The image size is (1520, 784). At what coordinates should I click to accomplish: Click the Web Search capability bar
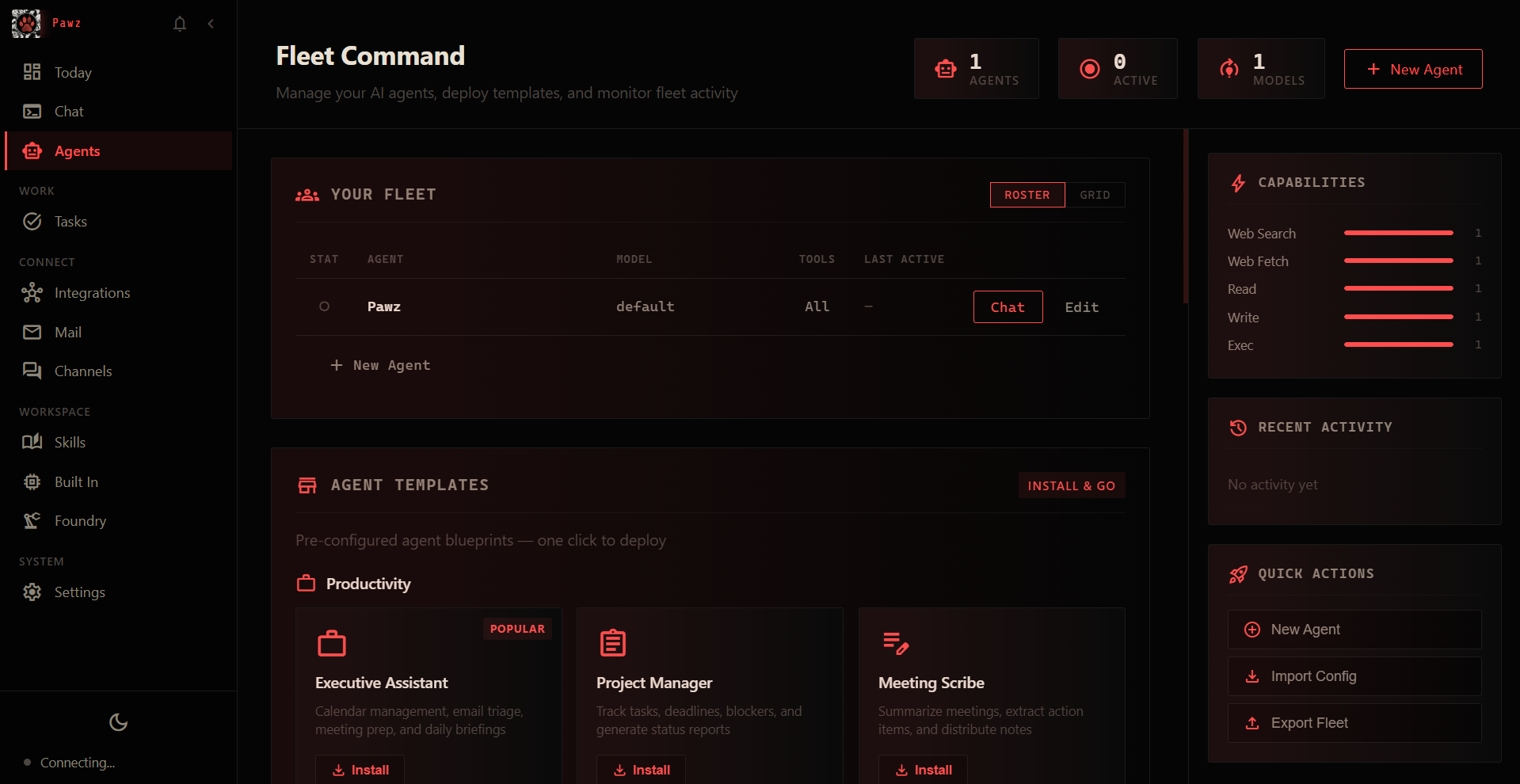pos(1398,233)
